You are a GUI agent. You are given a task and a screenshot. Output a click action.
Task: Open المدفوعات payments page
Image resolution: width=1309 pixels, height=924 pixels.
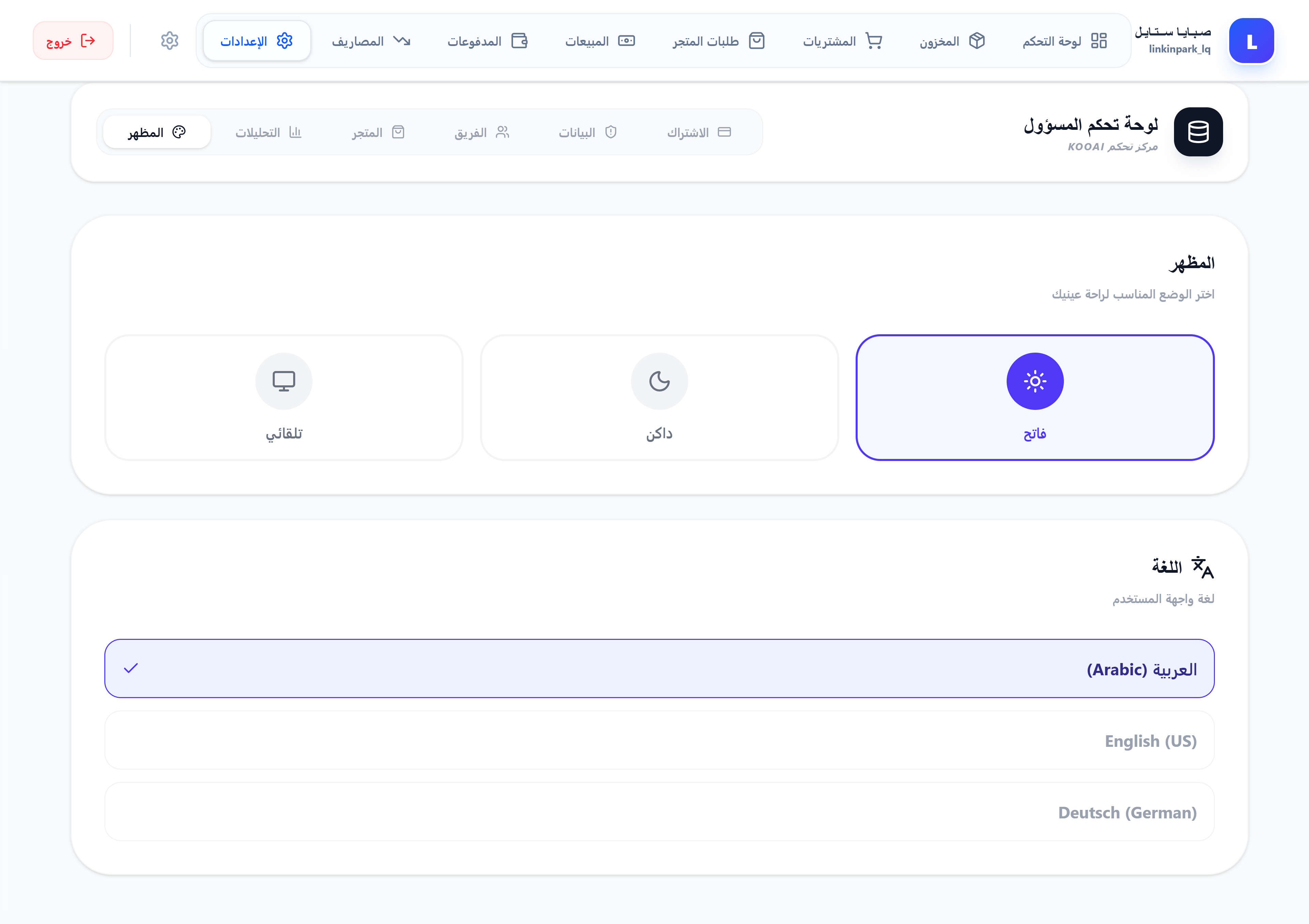click(x=487, y=41)
